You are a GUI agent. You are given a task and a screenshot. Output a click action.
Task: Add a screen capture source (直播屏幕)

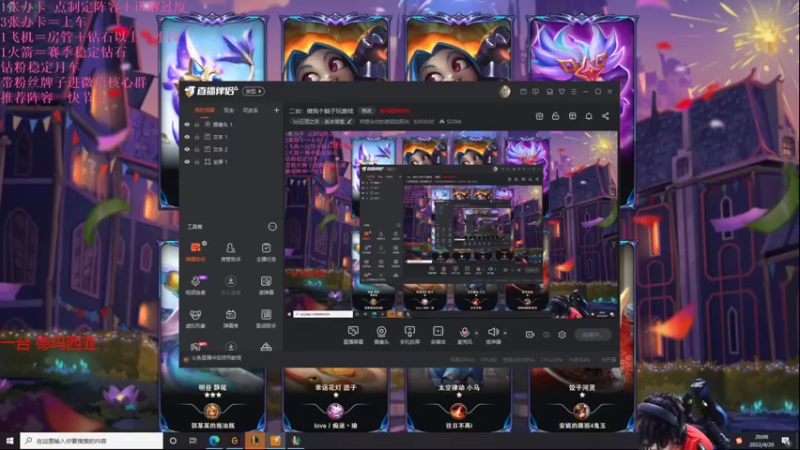click(353, 335)
